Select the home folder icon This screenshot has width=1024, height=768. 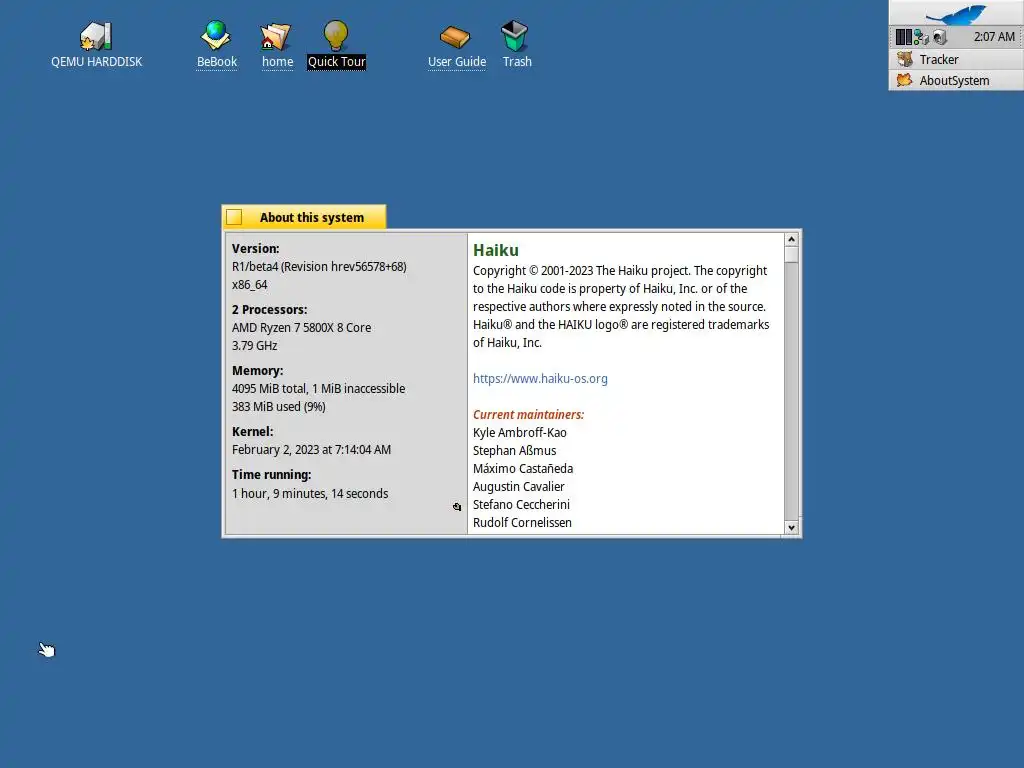276,37
